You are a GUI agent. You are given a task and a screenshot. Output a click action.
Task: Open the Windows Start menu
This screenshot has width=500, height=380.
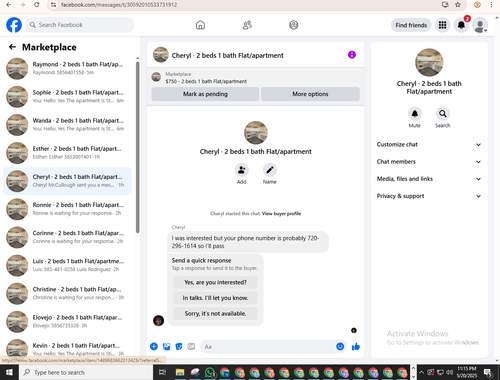pos(9,372)
